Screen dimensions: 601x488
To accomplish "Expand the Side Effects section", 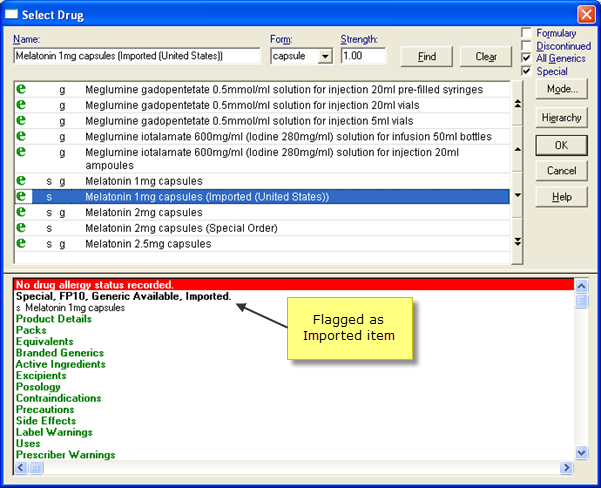I will pos(46,421).
